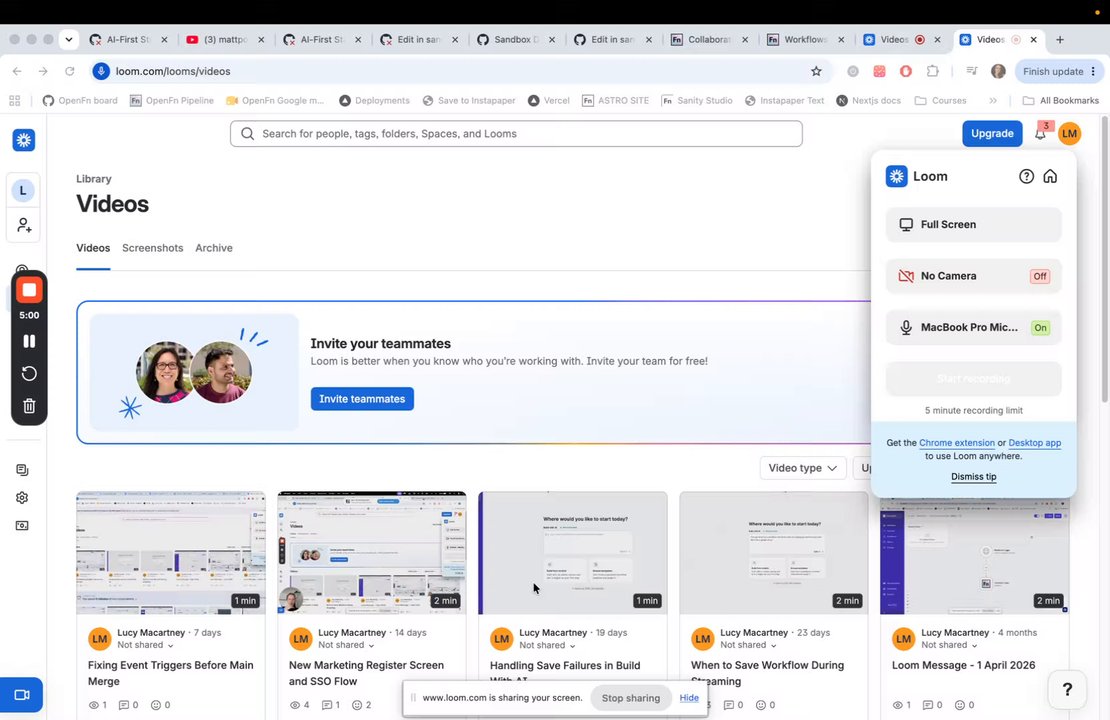Show more bookmarks with the double chevron

[x=993, y=101]
